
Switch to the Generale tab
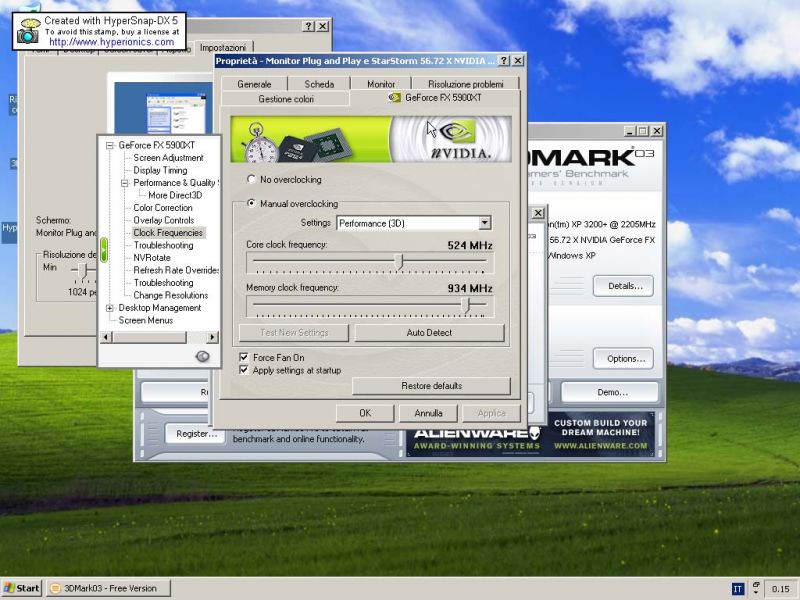click(x=254, y=84)
